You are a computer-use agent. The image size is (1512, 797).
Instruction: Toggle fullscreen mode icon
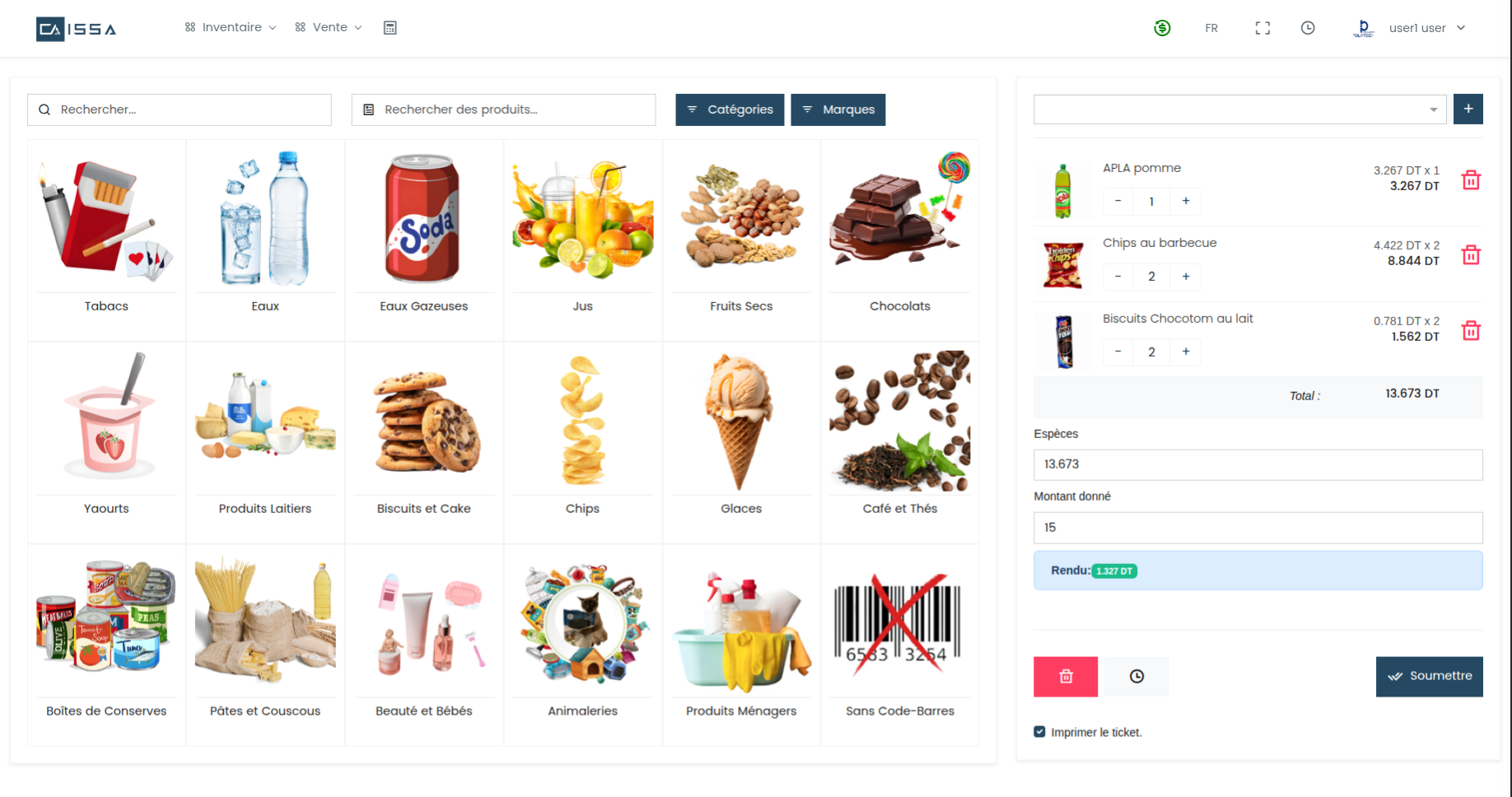(1262, 28)
